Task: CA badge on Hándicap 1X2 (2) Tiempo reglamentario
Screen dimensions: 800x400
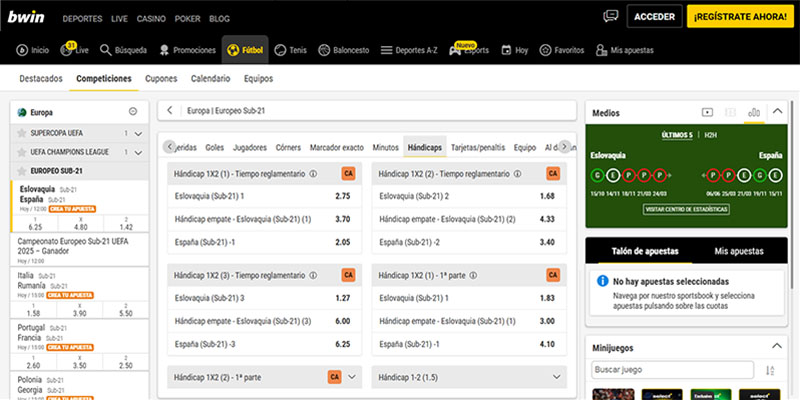Action: coord(553,173)
